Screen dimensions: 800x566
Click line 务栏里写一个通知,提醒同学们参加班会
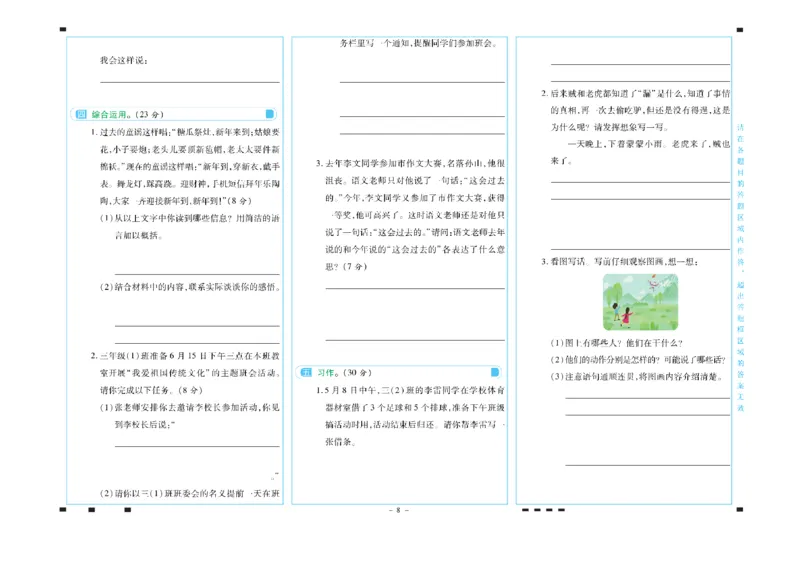(419, 43)
